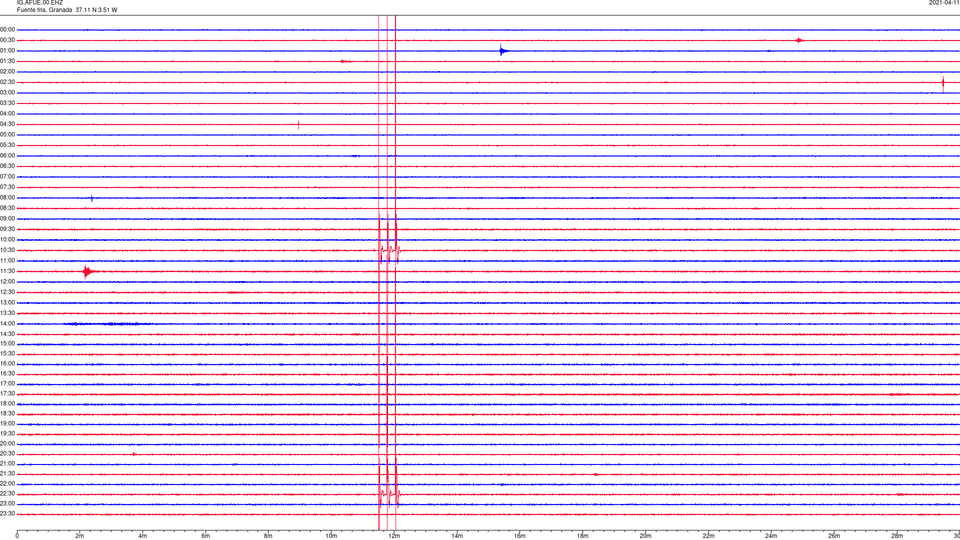Screen dimensions: 960x540
Task: Select the 21:30 trace time label
Action: click(x=8, y=474)
